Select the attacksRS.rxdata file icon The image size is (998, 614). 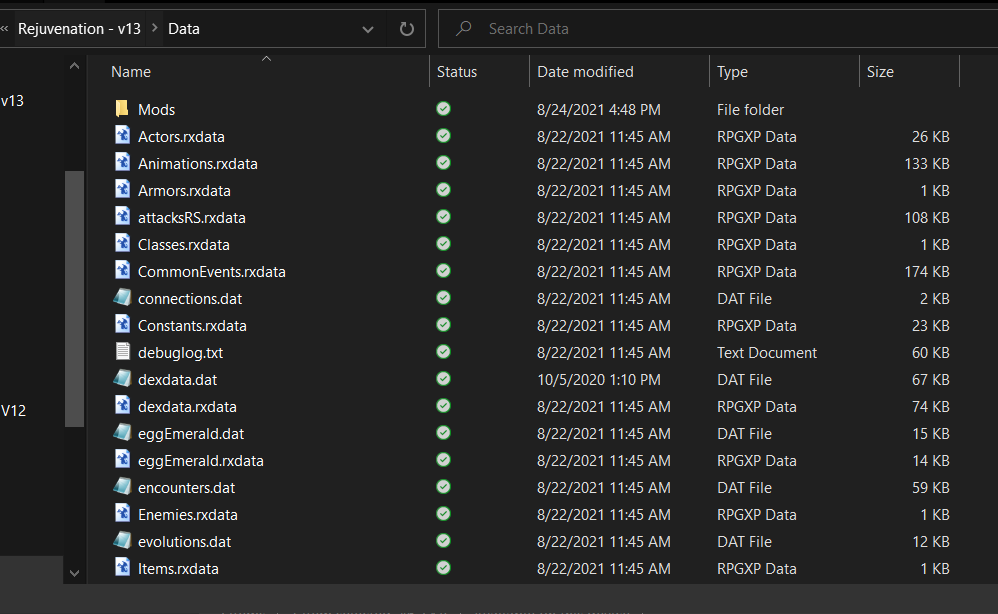coord(122,217)
